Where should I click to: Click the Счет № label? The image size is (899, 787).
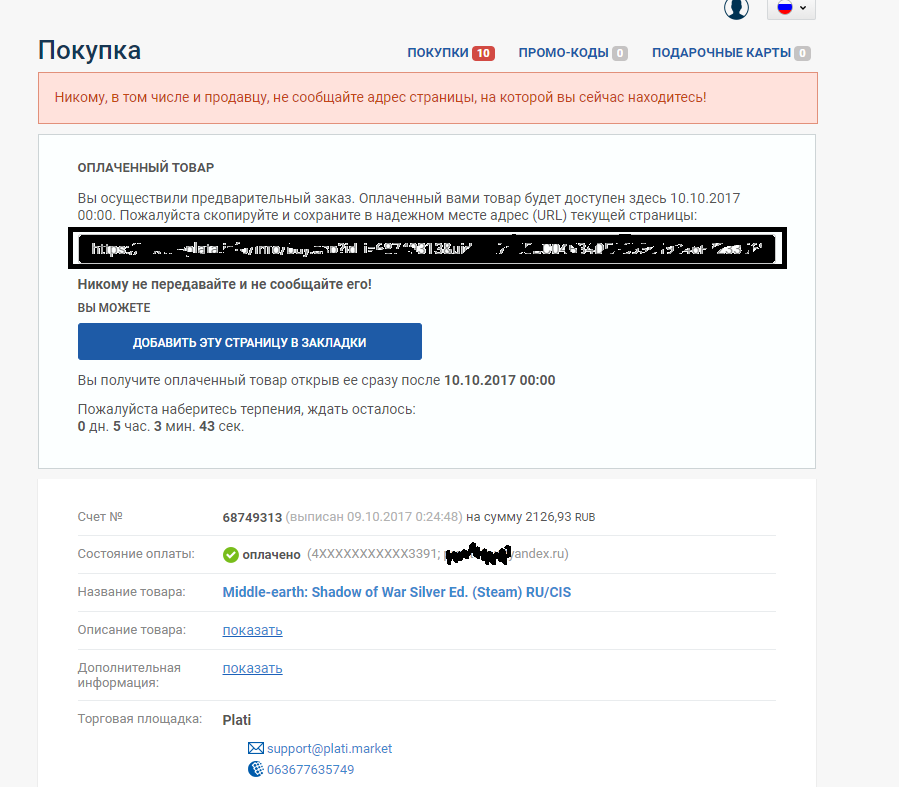[x=100, y=516]
